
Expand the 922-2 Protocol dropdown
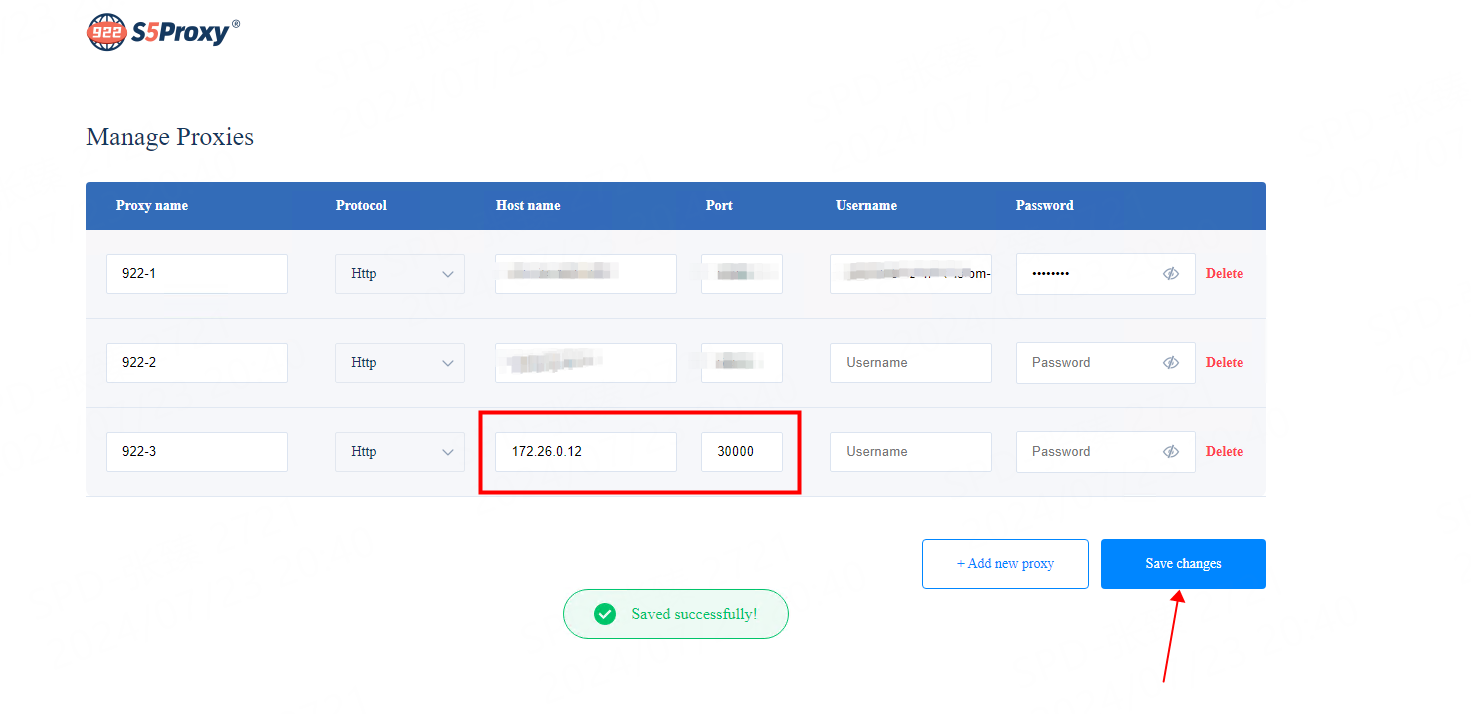pos(399,363)
